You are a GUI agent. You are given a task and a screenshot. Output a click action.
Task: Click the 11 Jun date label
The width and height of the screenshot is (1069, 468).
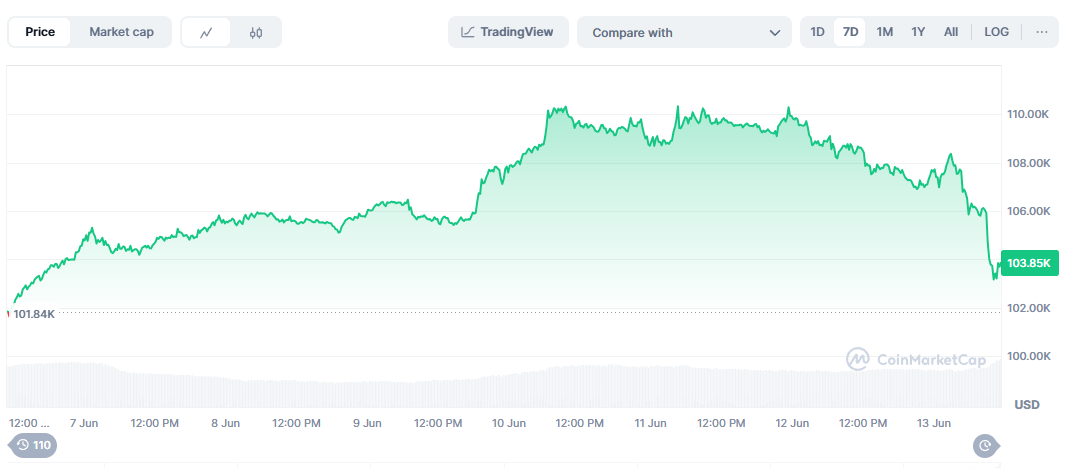(650, 423)
